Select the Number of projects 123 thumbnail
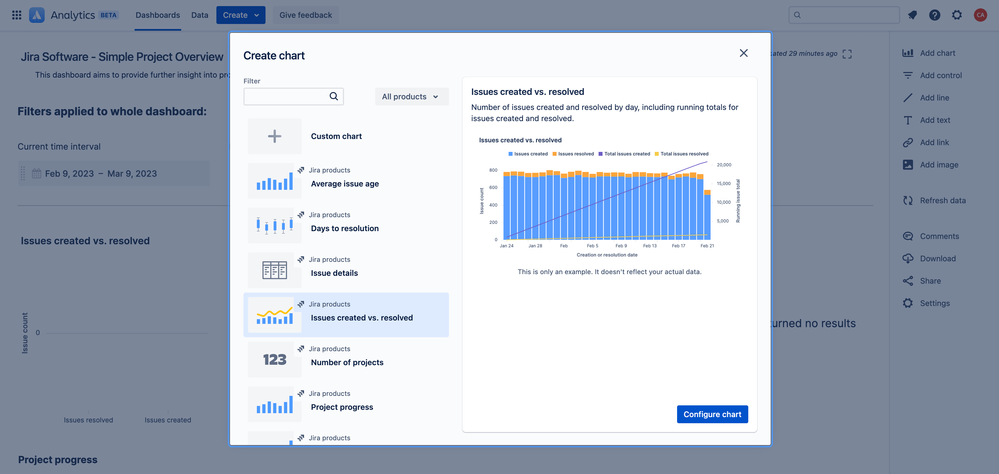This screenshot has width=999, height=474. click(275, 359)
